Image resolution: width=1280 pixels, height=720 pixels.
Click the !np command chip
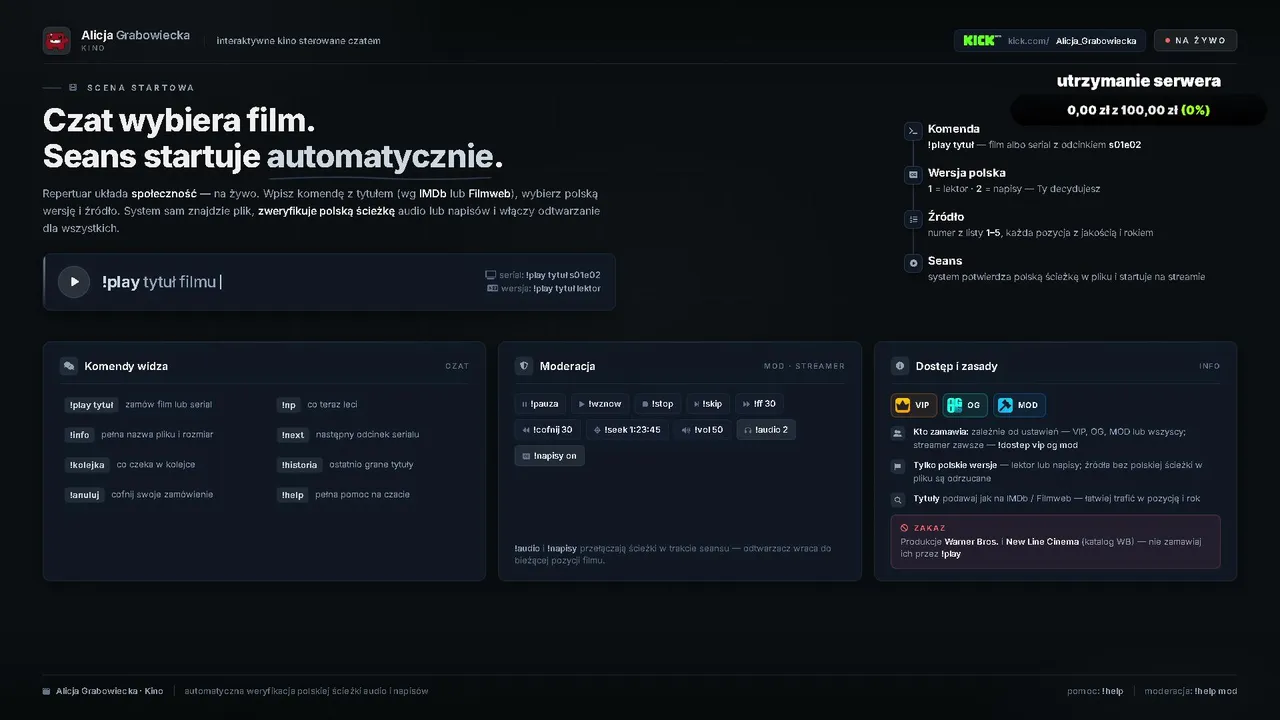pos(289,405)
